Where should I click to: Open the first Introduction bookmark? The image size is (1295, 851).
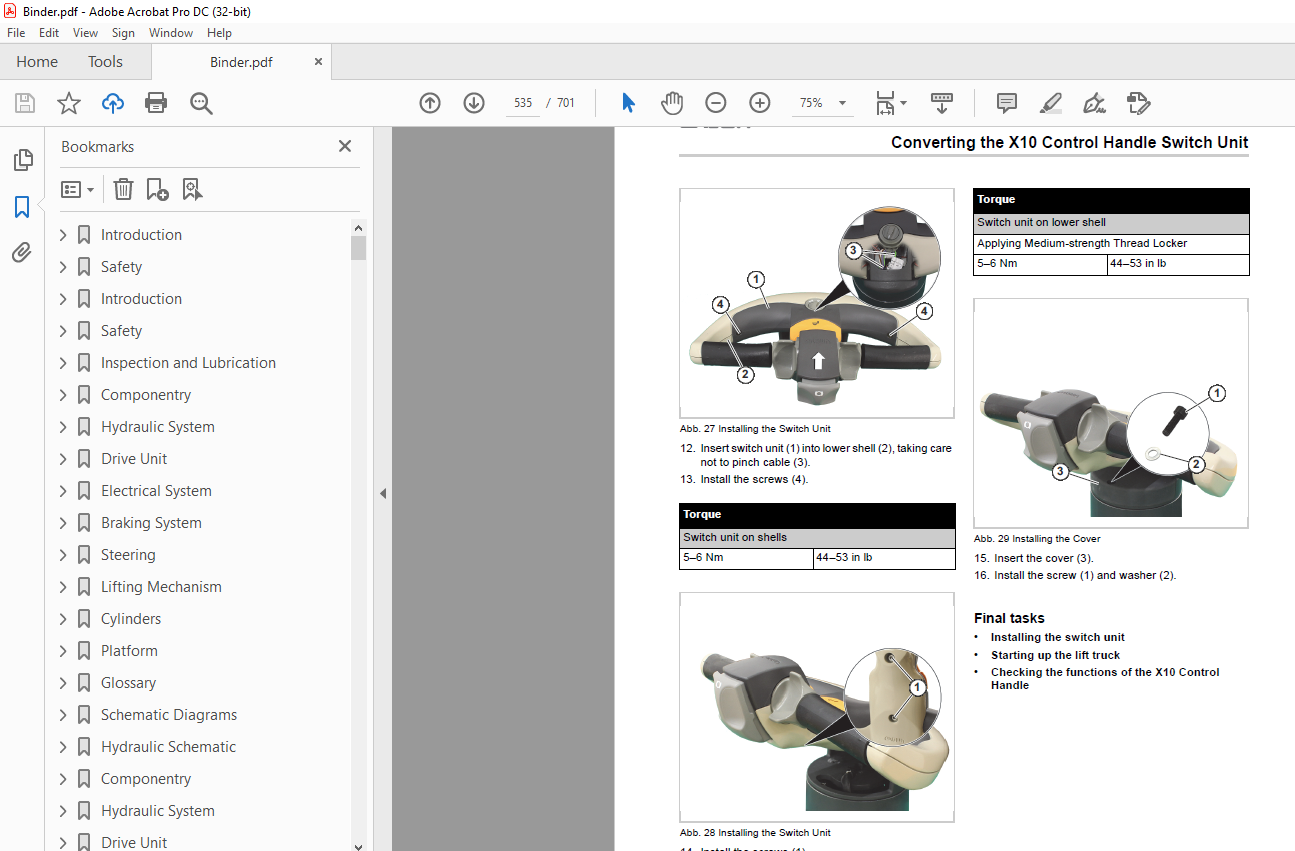pyautogui.click(x=141, y=235)
